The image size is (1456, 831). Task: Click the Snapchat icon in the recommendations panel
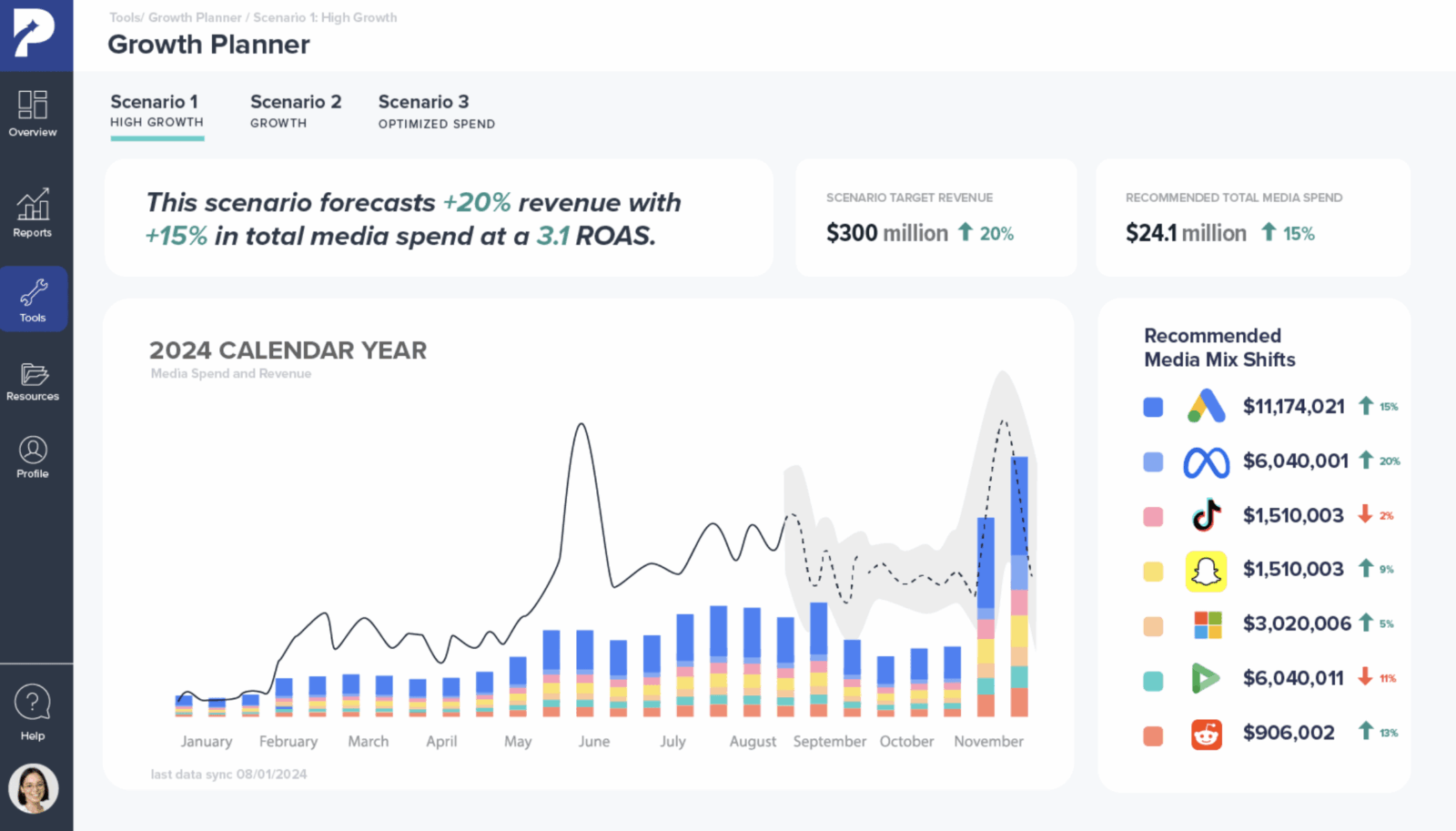click(x=1206, y=570)
